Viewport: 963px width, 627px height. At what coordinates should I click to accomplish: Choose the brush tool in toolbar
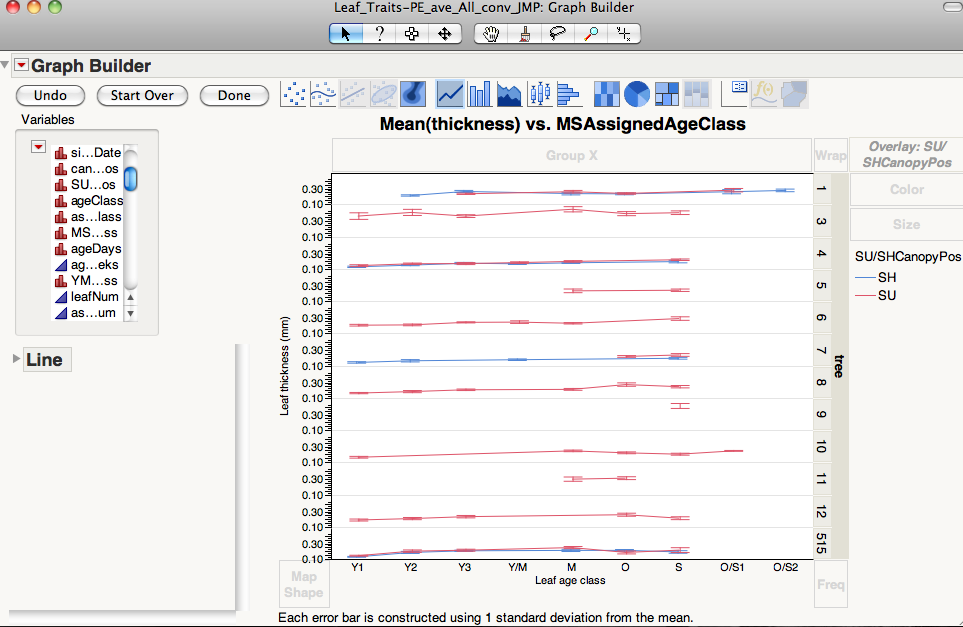click(524, 33)
